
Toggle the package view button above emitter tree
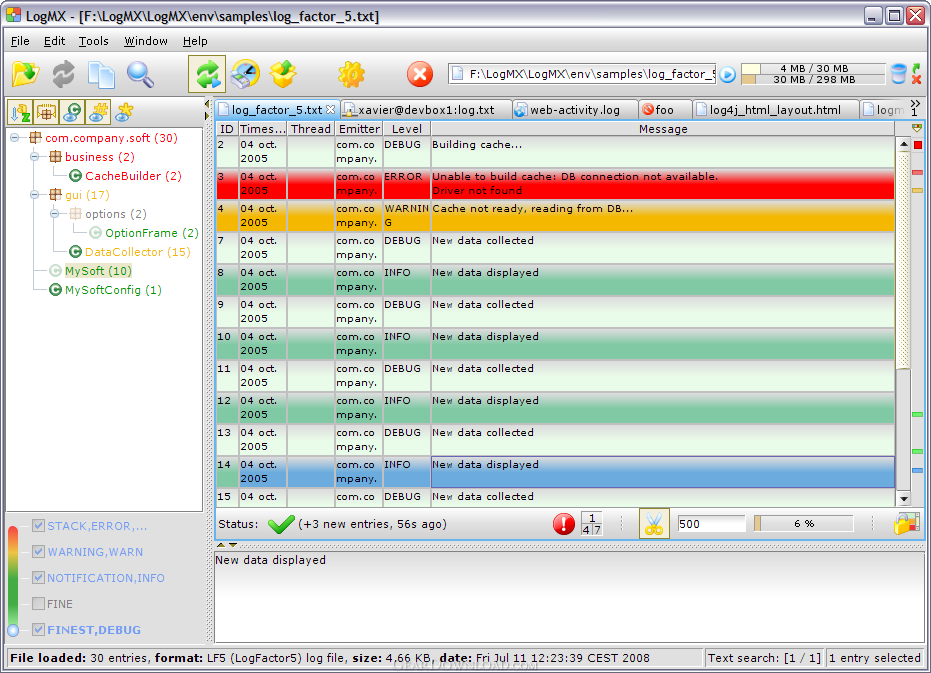46,112
